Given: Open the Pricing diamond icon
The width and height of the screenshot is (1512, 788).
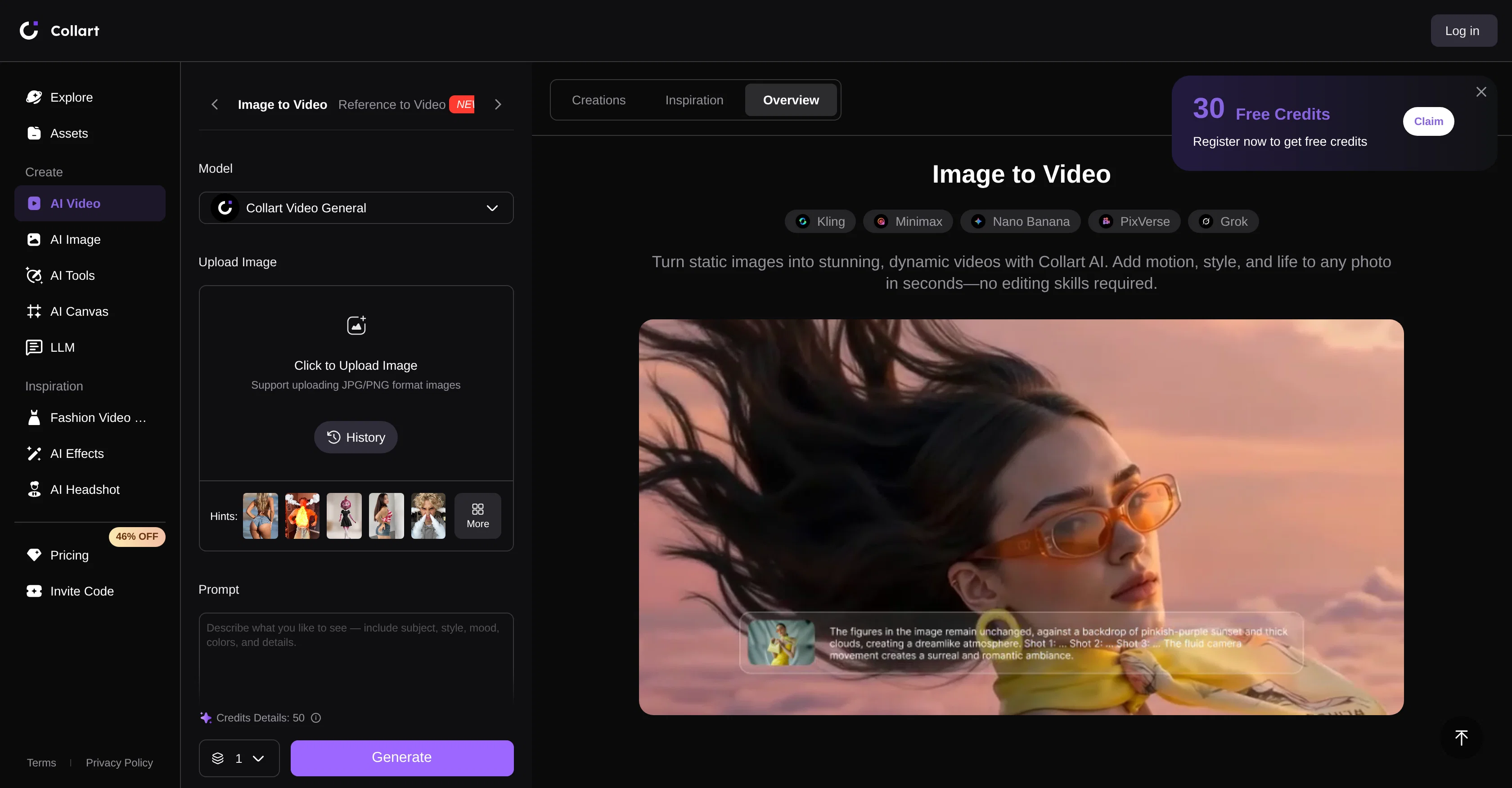Looking at the screenshot, I should 34,555.
